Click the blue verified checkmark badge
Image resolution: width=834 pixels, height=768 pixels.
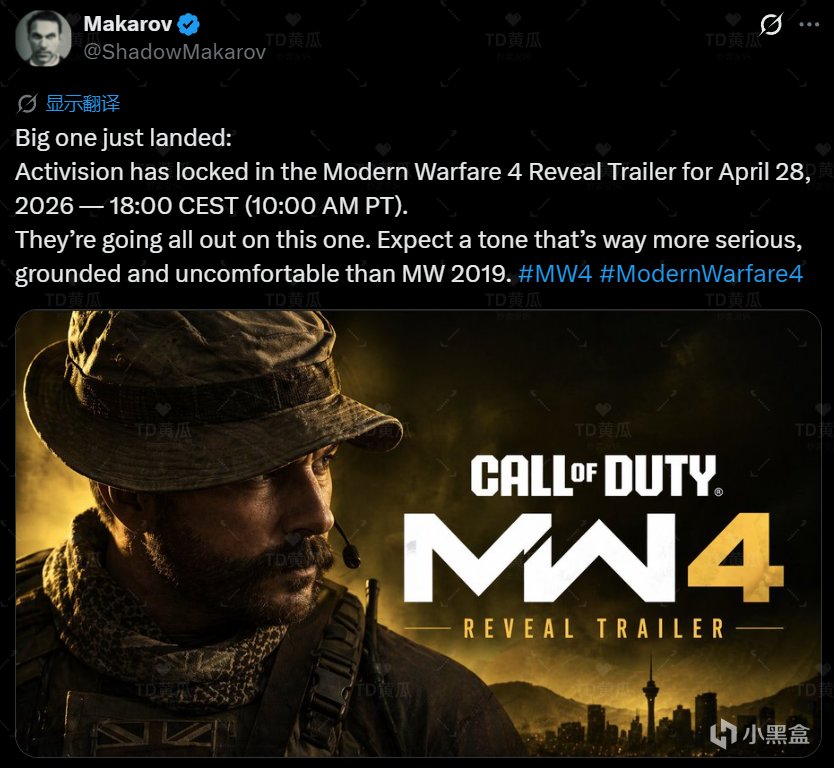click(188, 24)
